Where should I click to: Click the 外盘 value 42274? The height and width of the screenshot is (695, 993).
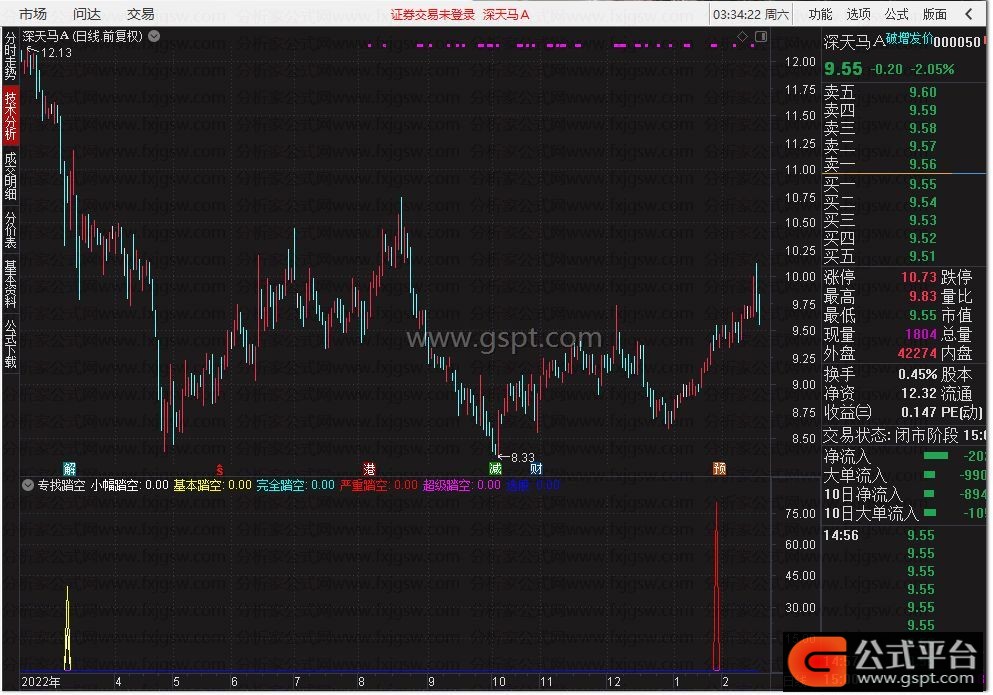point(917,354)
